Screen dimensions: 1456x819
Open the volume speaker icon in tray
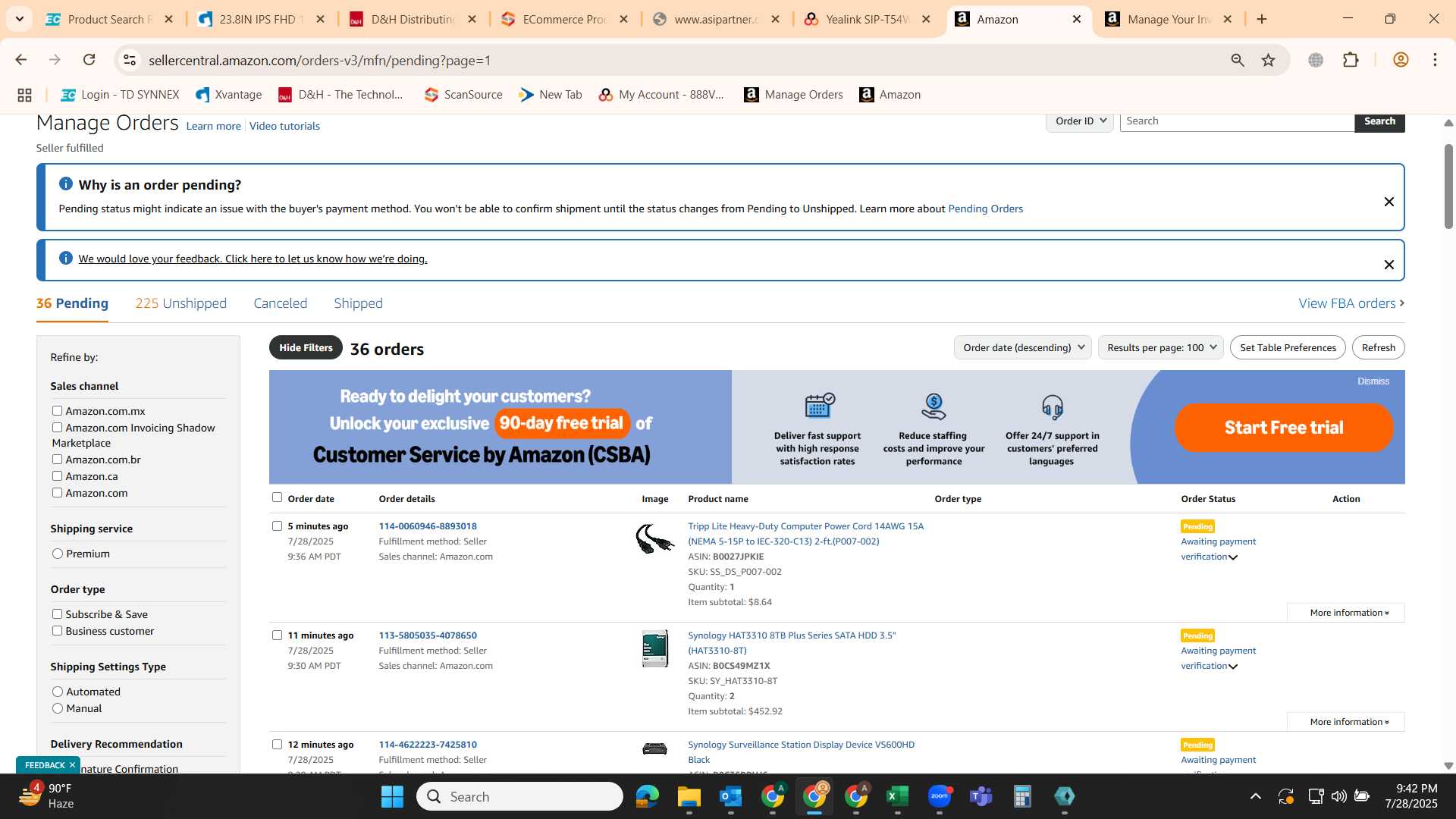coord(1339,796)
